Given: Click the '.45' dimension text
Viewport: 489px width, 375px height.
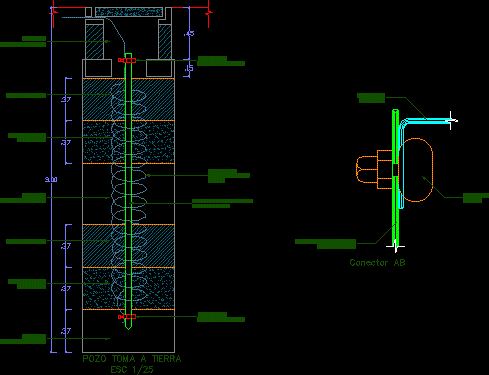Looking at the screenshot, I should coord(189,33).
